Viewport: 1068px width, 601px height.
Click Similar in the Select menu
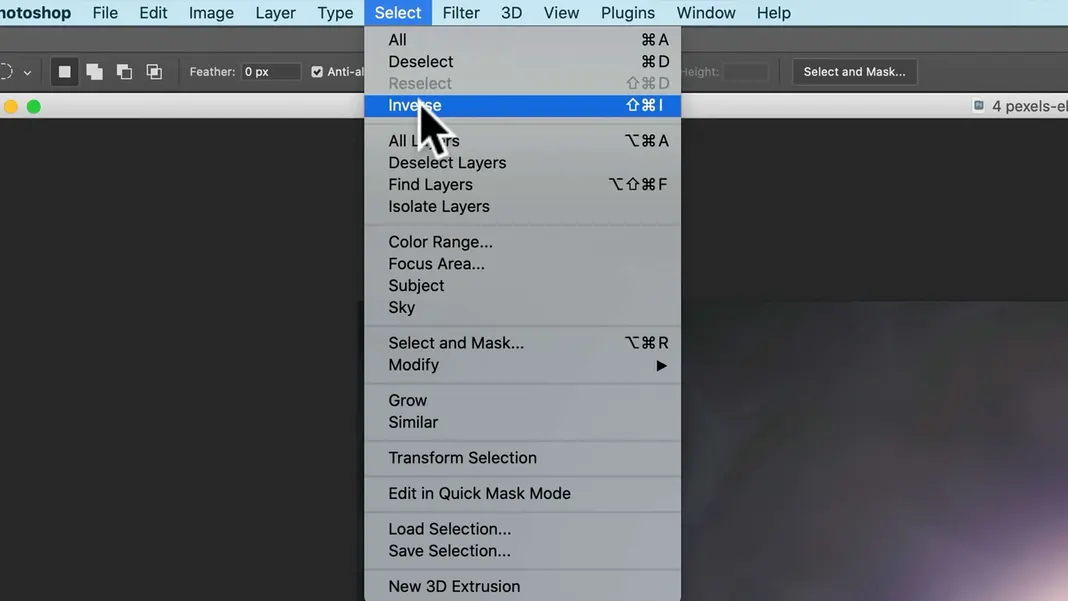[x=522, y=422]
